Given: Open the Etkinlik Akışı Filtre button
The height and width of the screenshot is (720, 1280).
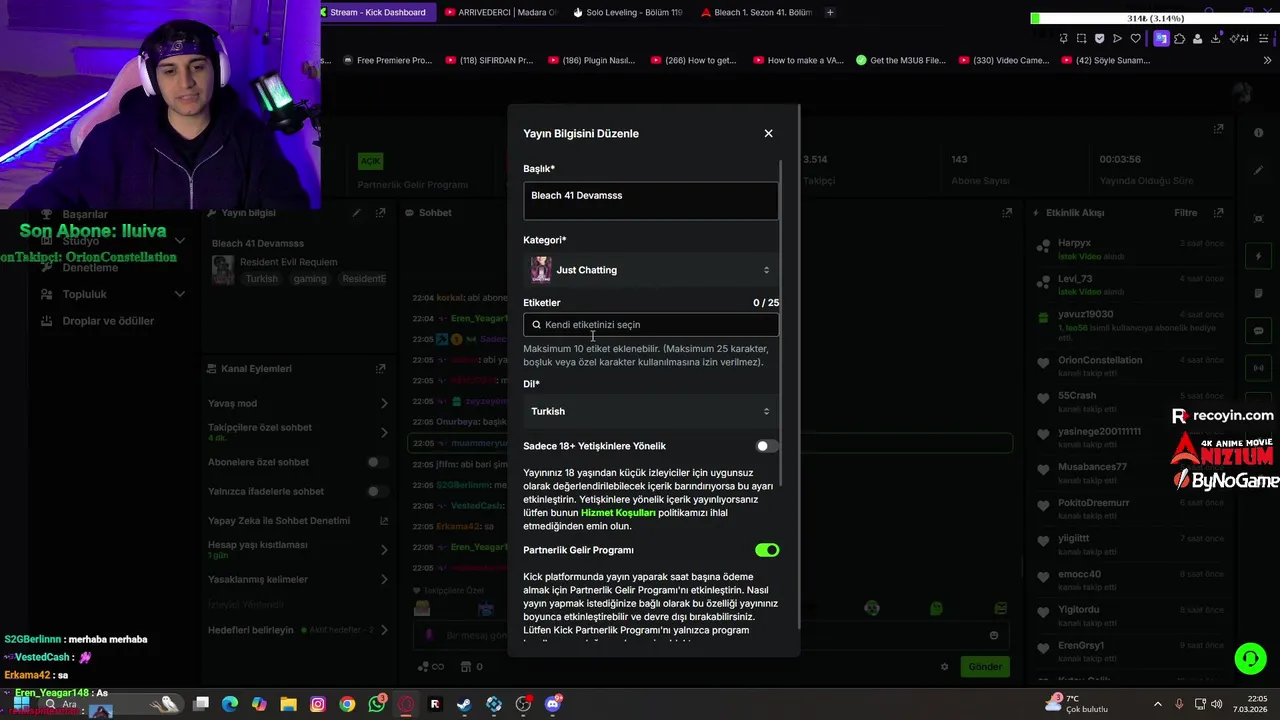Looking at the screenshot, I should [1185, 213].
